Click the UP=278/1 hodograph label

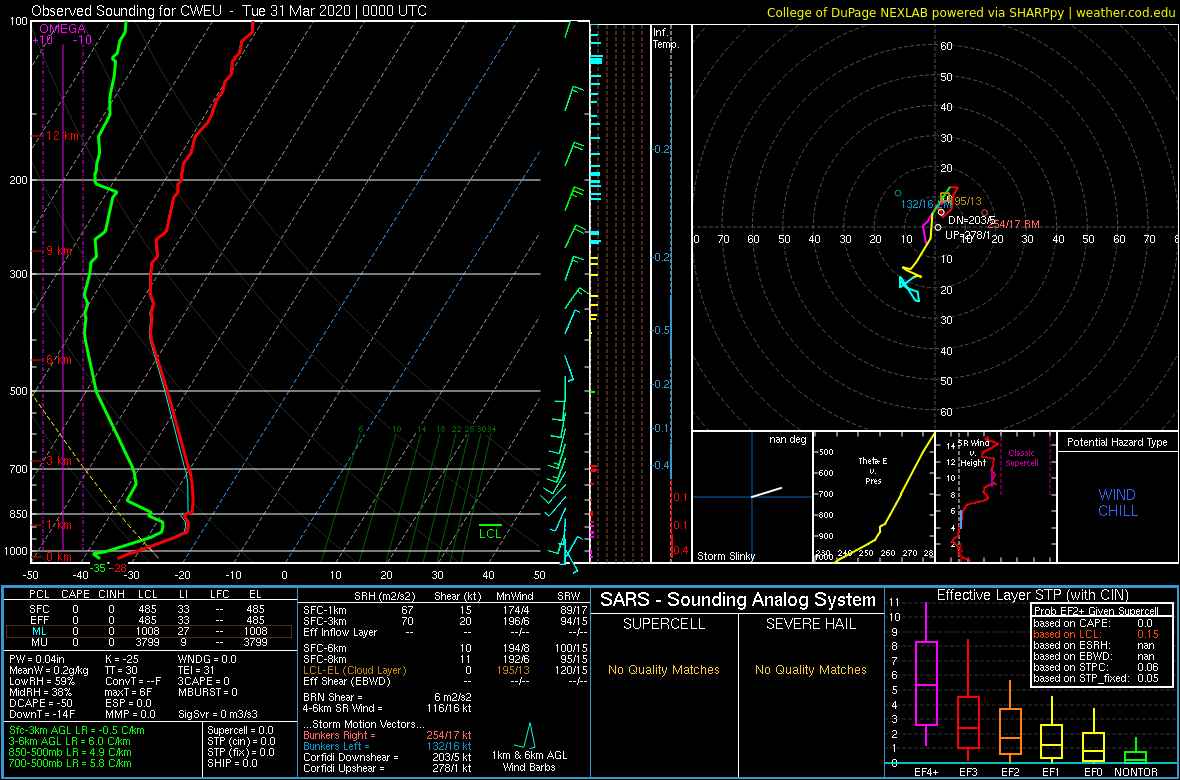[968, 235]
